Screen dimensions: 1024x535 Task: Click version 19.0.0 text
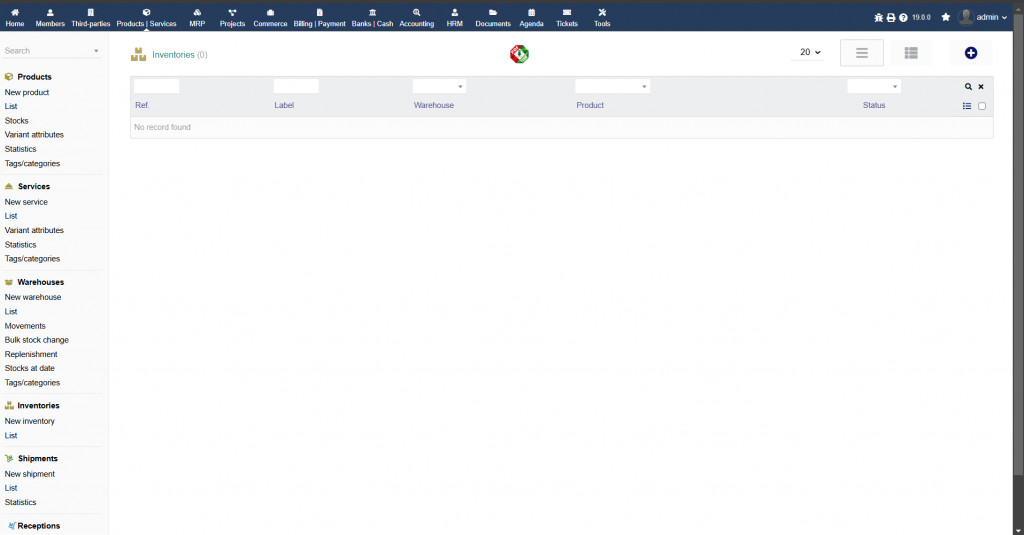pyautogui.click(x=921, y=18)
